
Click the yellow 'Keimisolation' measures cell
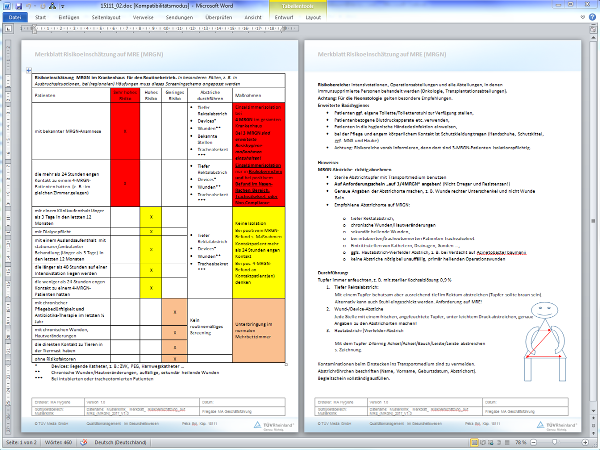(x=260, y=241)
